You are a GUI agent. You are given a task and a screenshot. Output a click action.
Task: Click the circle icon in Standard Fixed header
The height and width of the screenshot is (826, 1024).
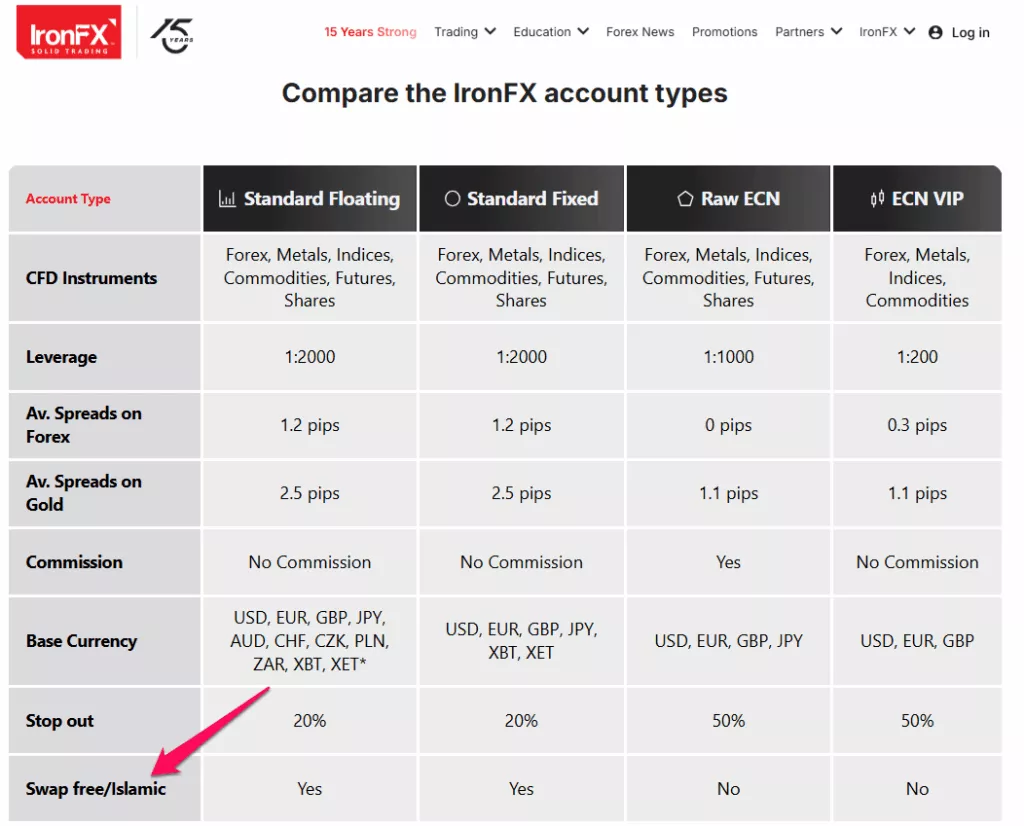tap(452, 199)
